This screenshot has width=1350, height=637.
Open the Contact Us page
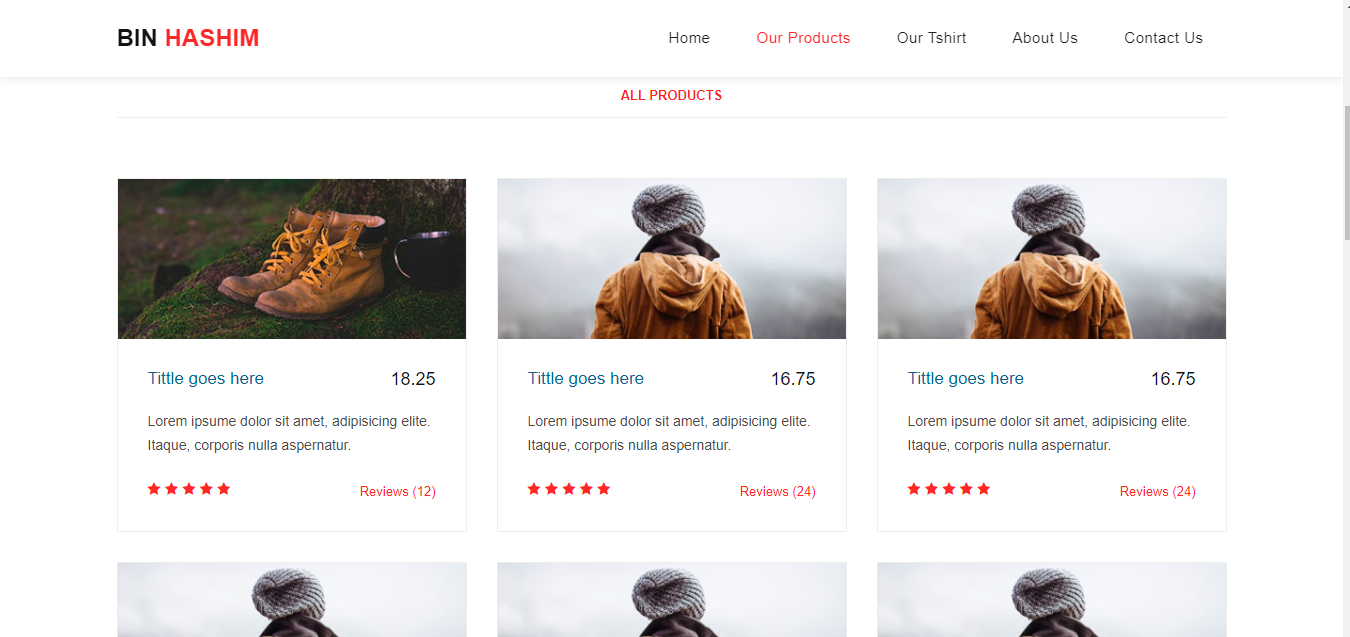click(x=1163, y=38)
